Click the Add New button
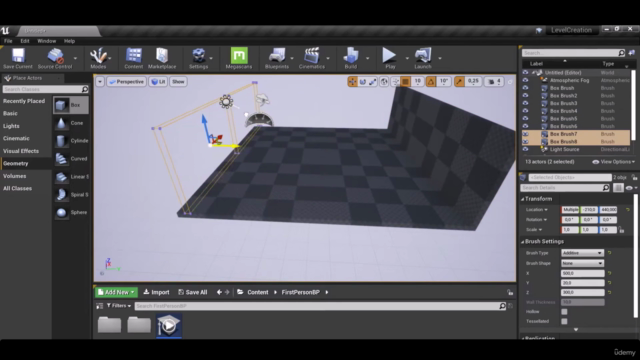 (x=116, y=292)
